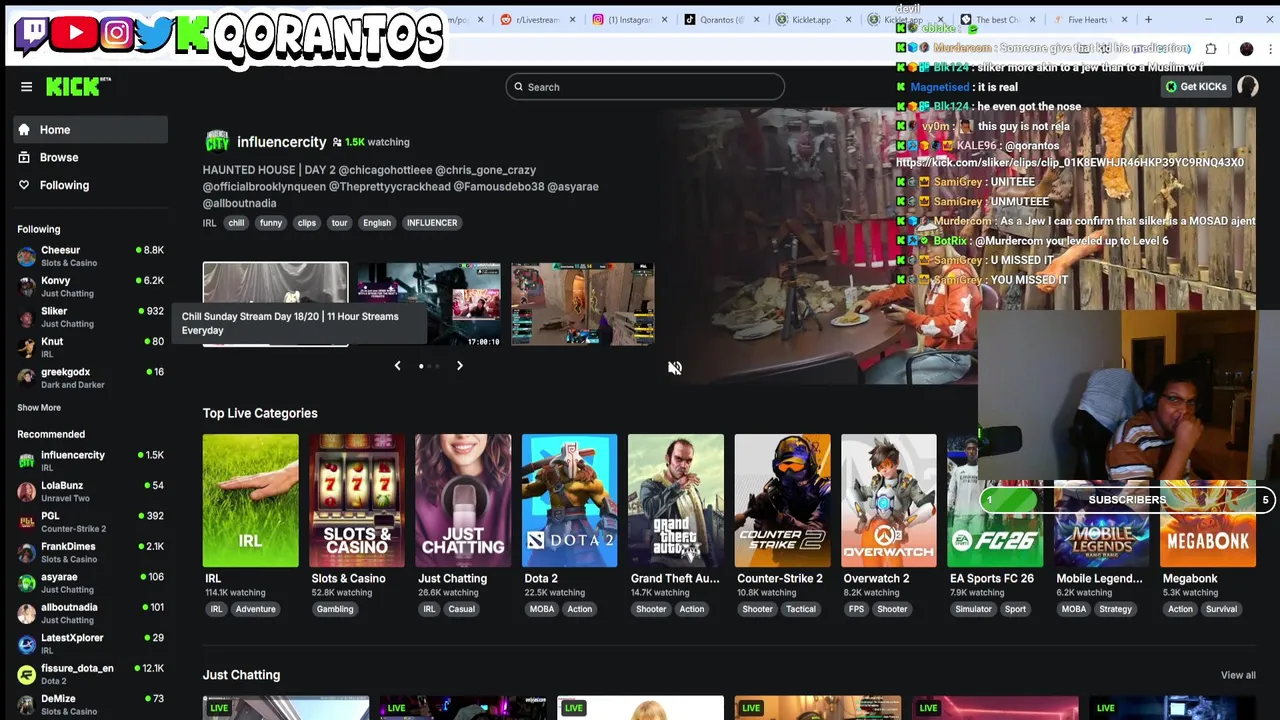Open greekgodx channel in Following list
Screen dimensions: 1280x720
[91, 378]
